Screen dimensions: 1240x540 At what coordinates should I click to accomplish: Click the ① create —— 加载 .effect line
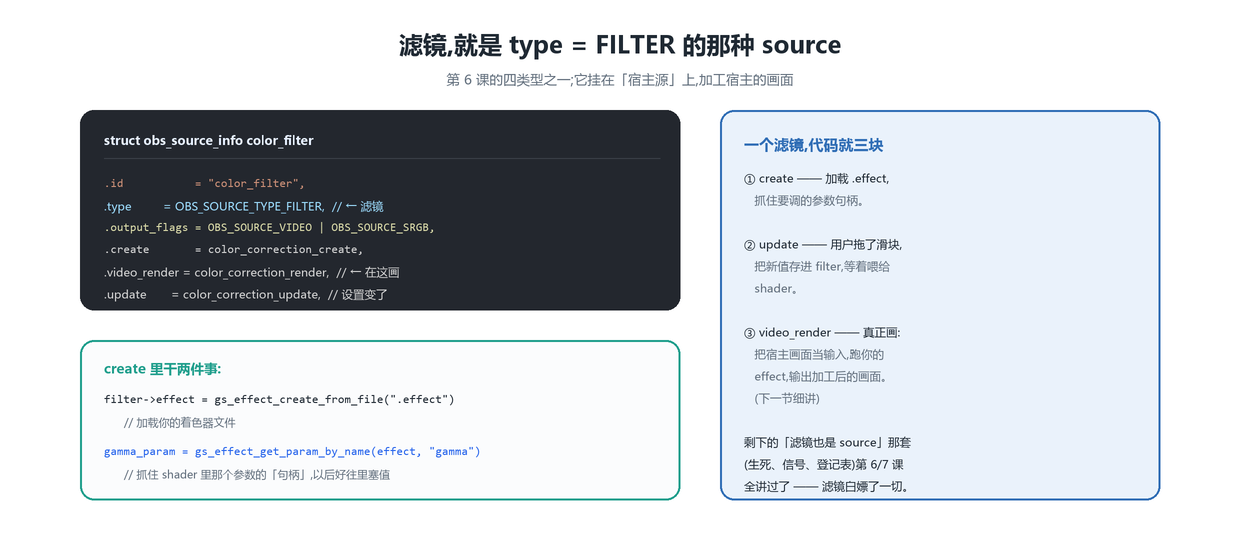tap(816, 178)
